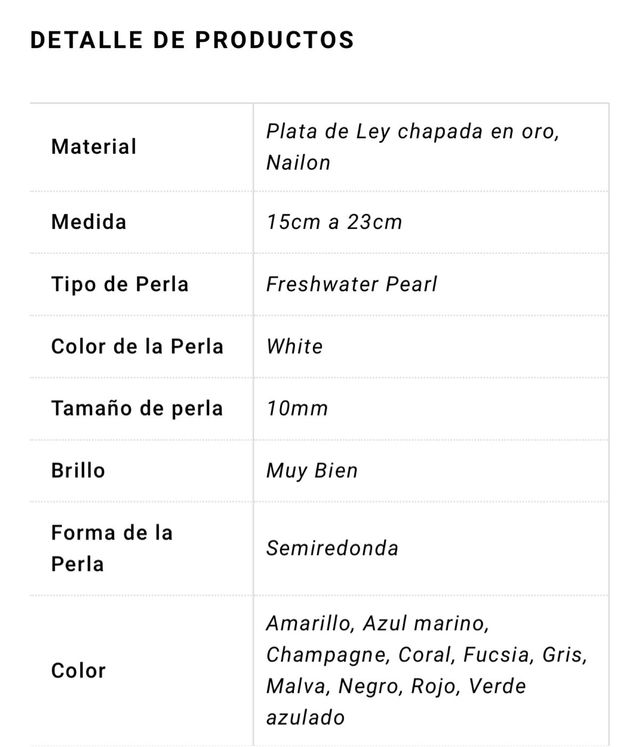Select the Medida row label
This screenshot has width=640, height=747.
point(89,222)
